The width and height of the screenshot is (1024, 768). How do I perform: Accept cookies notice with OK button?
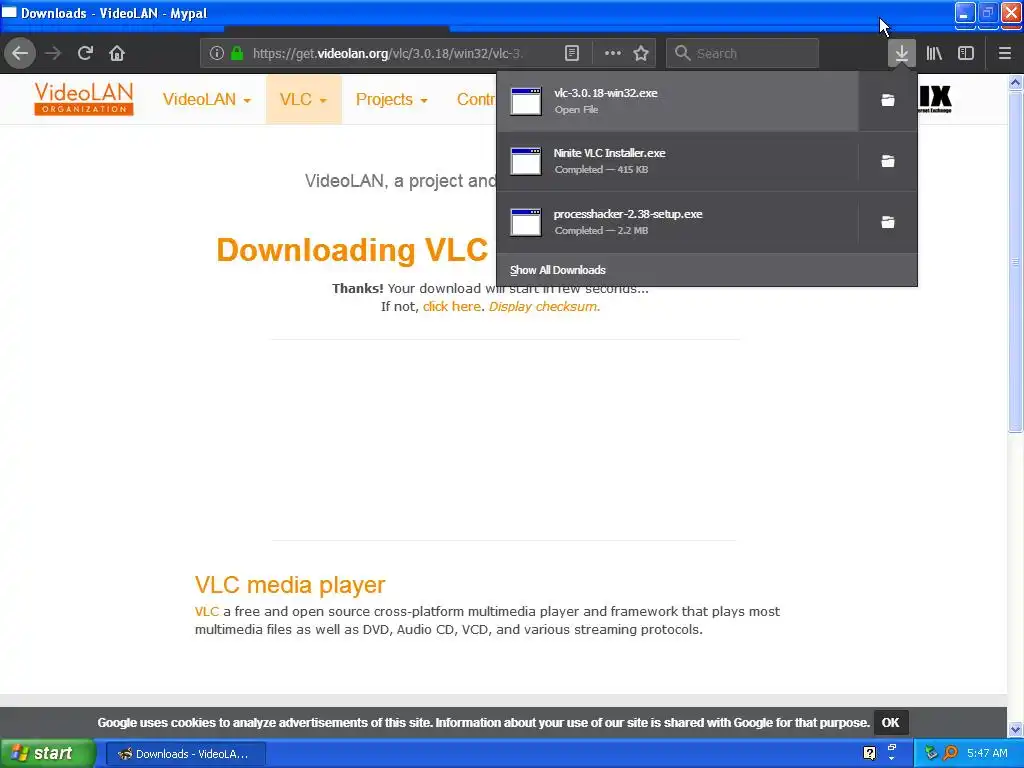tap(890, 722)
